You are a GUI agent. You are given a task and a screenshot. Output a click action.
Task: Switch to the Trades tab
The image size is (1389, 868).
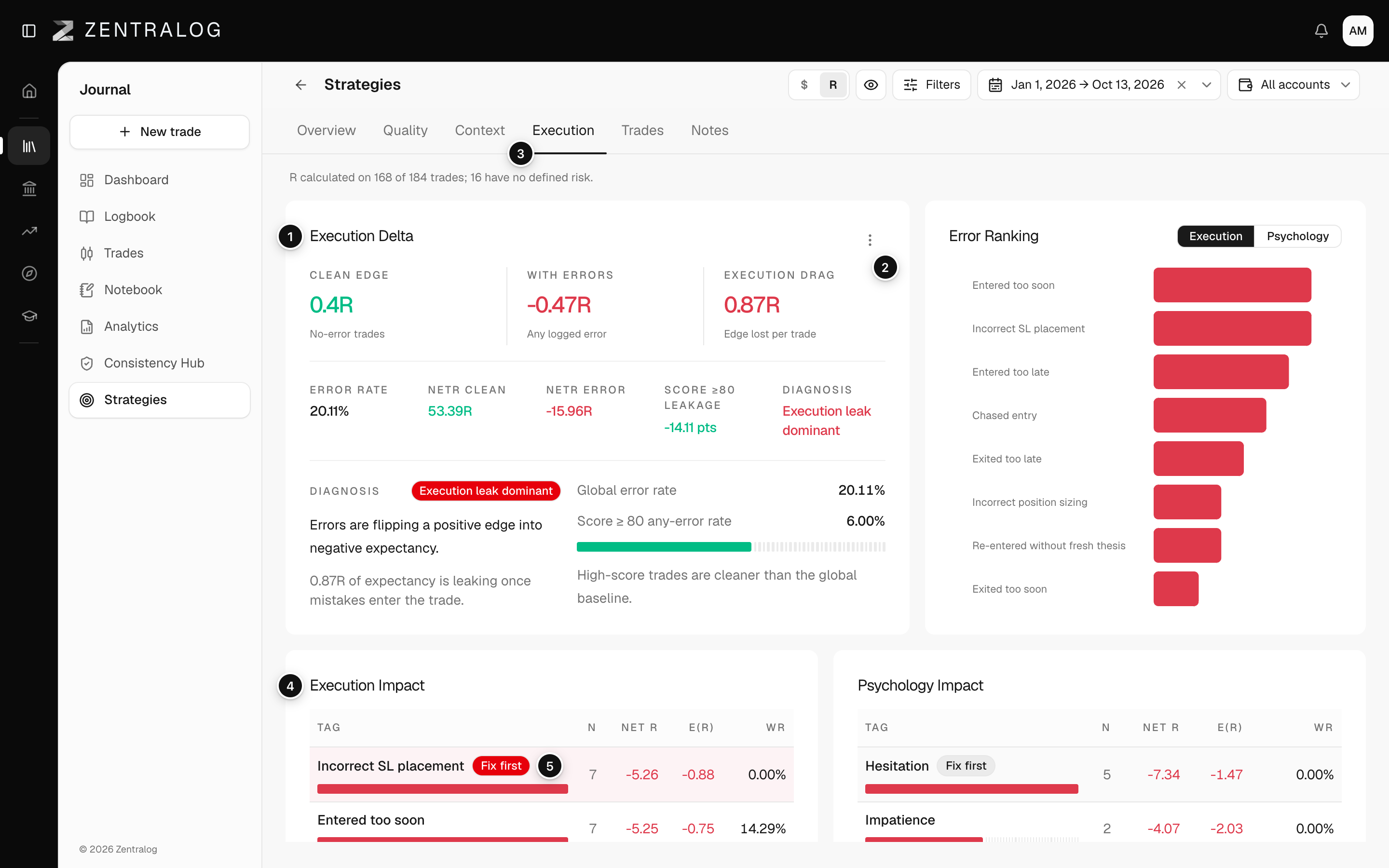point(642,130)
